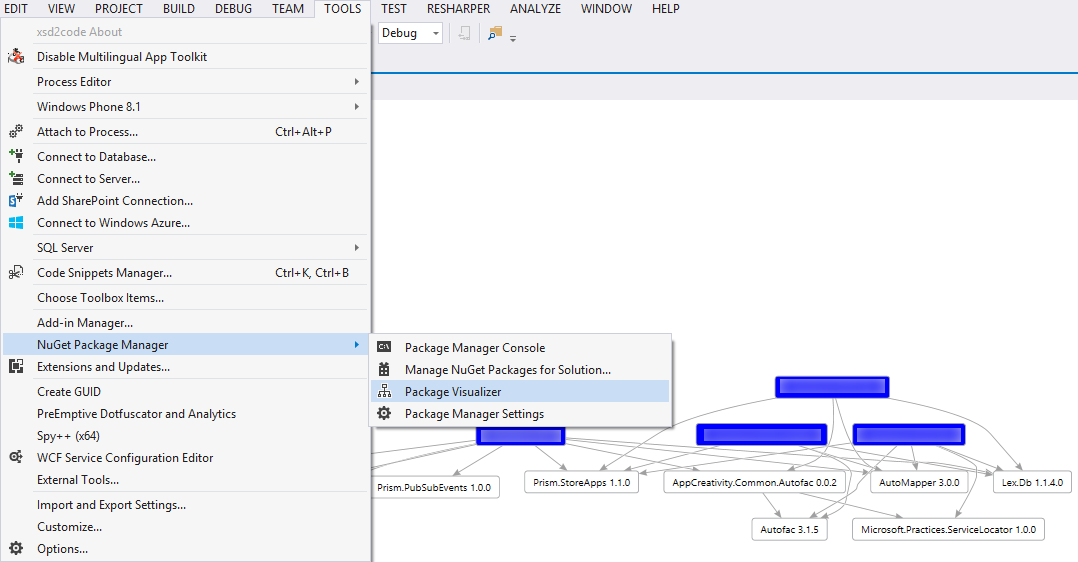Open the TEST menu
1078x562 pixels.
click(394, 9)
